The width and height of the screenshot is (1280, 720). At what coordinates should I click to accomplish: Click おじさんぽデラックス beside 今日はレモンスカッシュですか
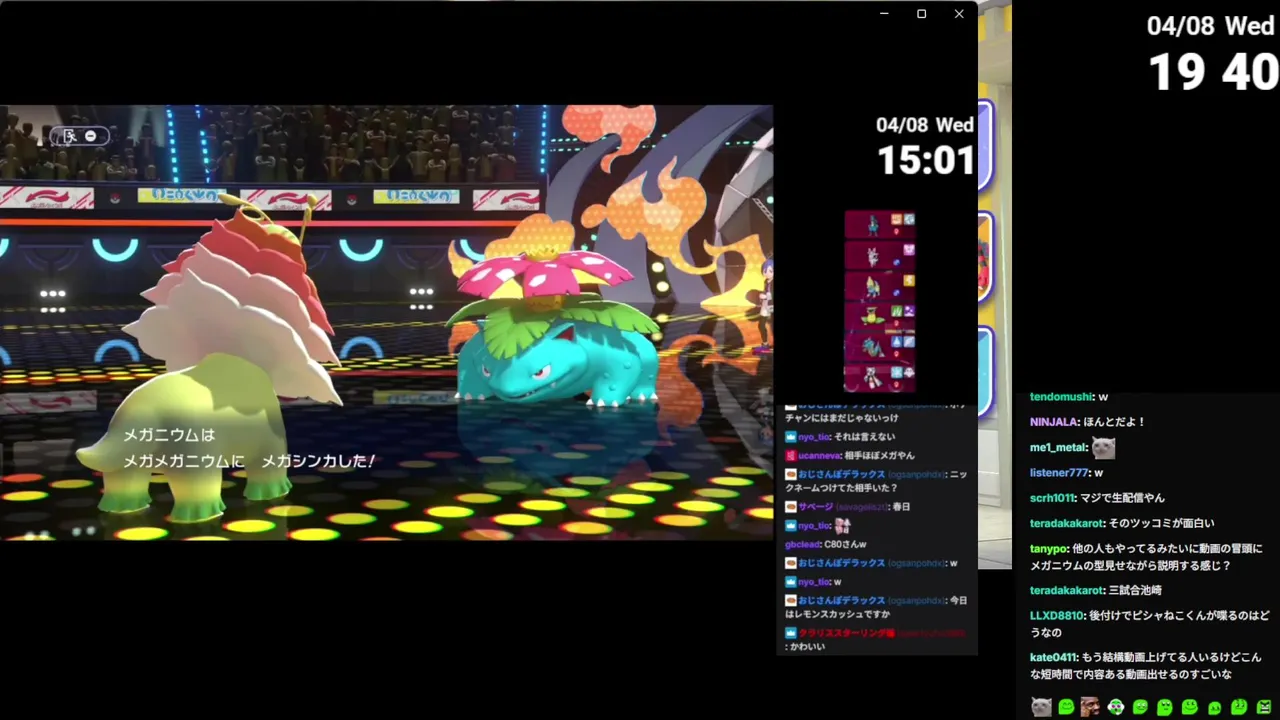[x=842, y=601]
